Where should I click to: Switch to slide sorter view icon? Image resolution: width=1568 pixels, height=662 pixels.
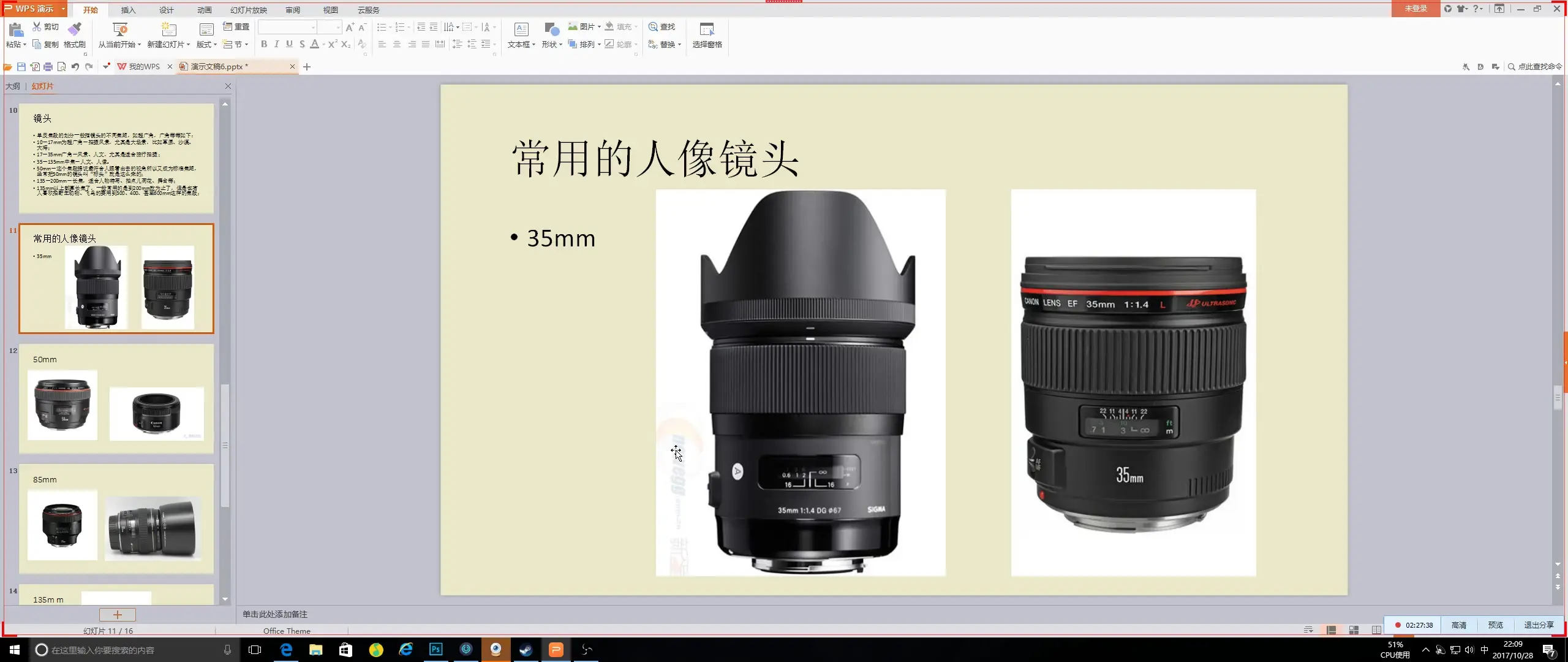(1354, 630)
